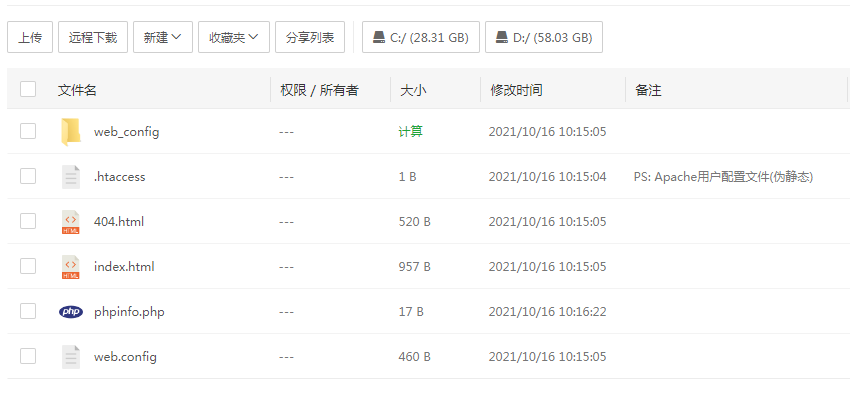850x415 pixels.
Task: Expand the 新建 dropdown menu
Action: tap(163, 37)
